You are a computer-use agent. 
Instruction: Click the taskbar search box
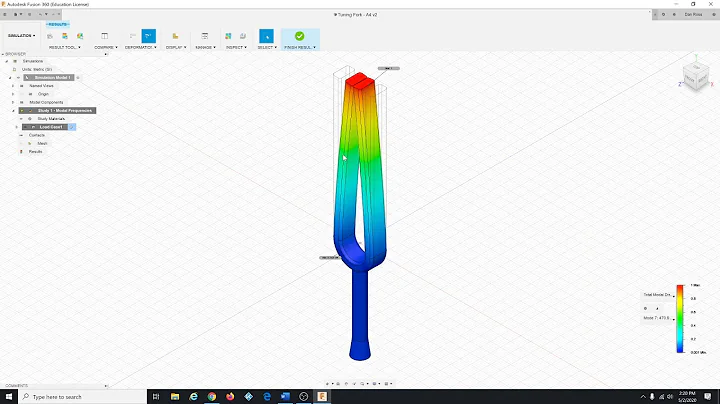pos(83,397)
